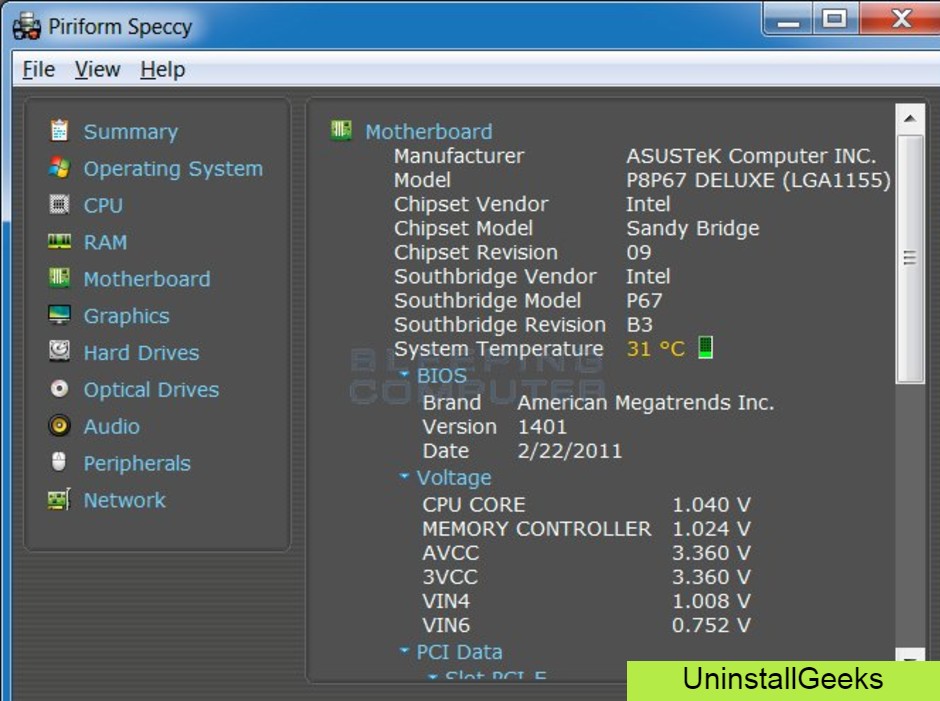Click the 31 °C system temperature value
The width and height of the screenshot is (940, 701).
pyautogui.click(x=656, y=349)
